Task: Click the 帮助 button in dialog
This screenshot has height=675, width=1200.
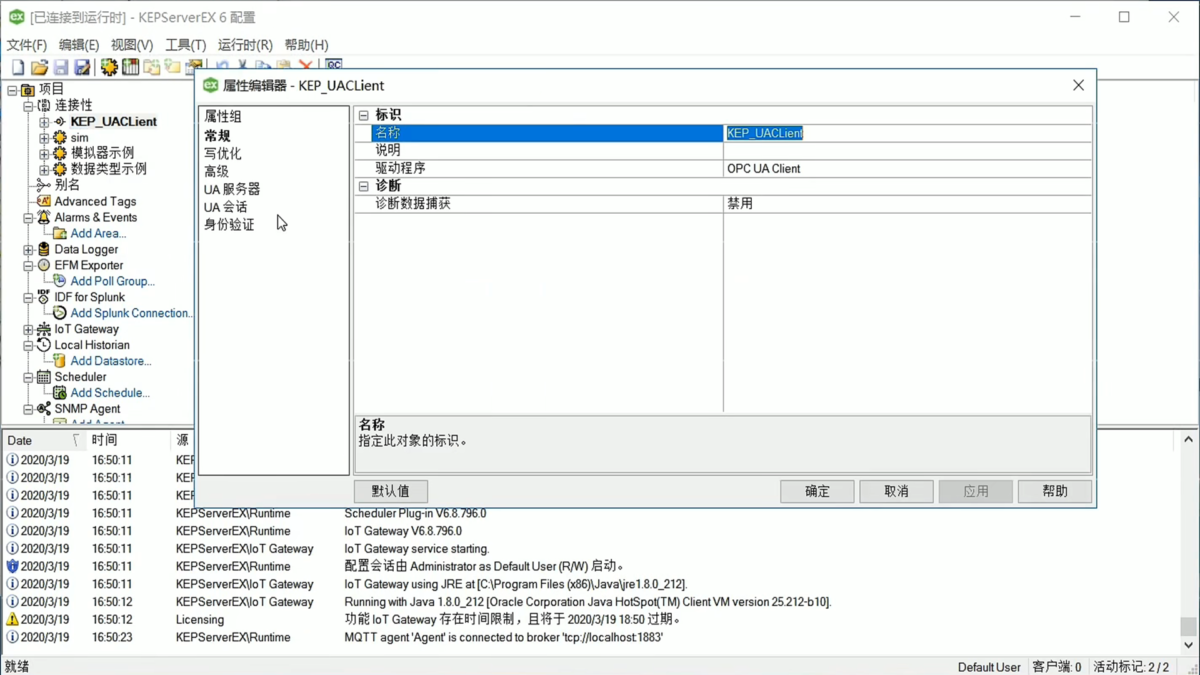Action: pos(1054,491)
